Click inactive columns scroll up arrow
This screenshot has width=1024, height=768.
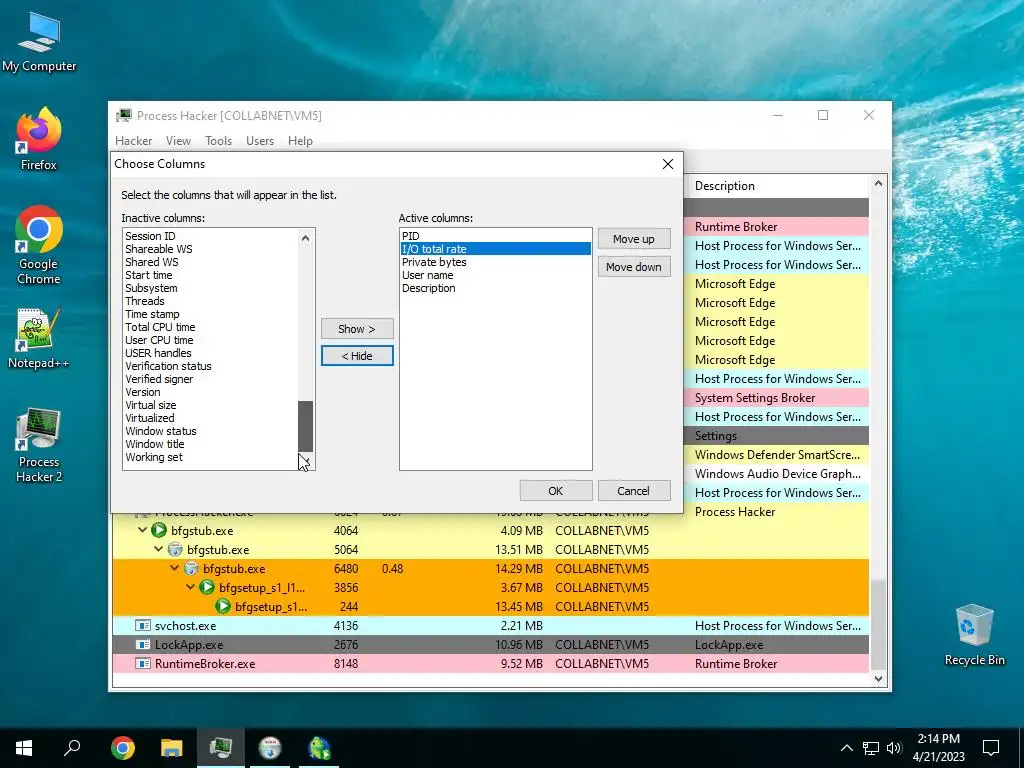click(305, 238)
